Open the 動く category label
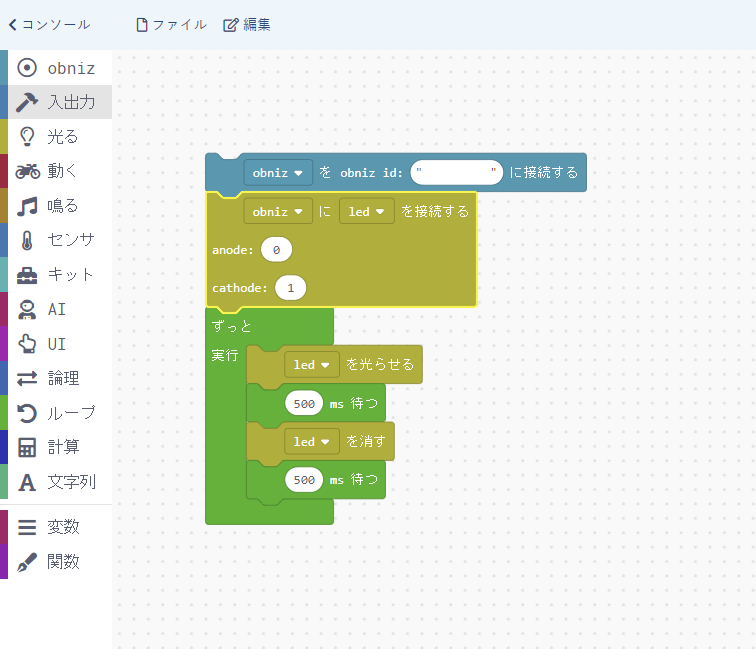This screenshot has width=756, height=649. click(62, 171)
